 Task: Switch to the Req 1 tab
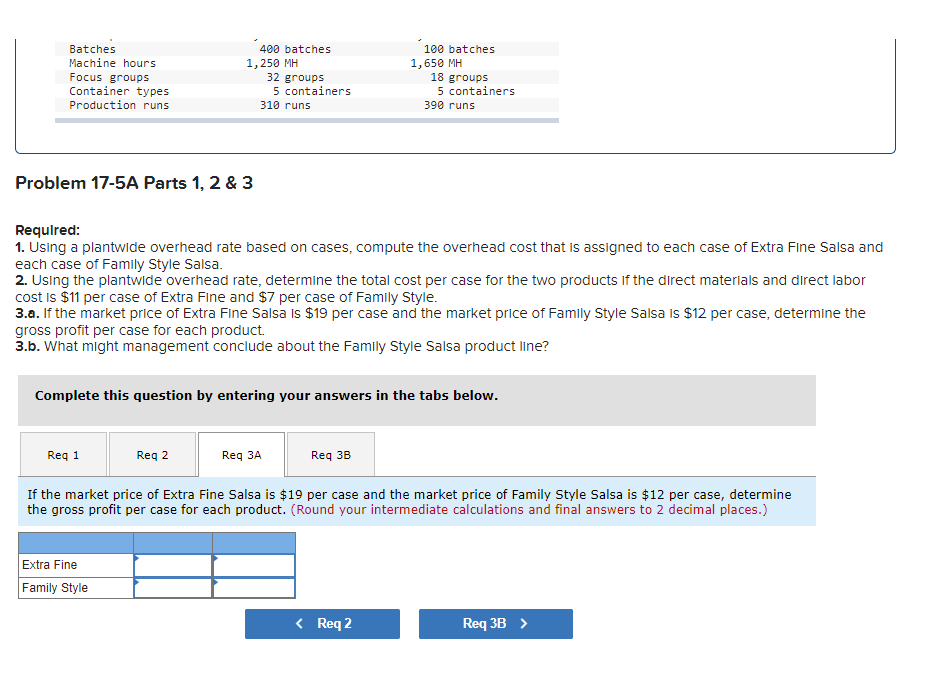[x=62, y=454]
